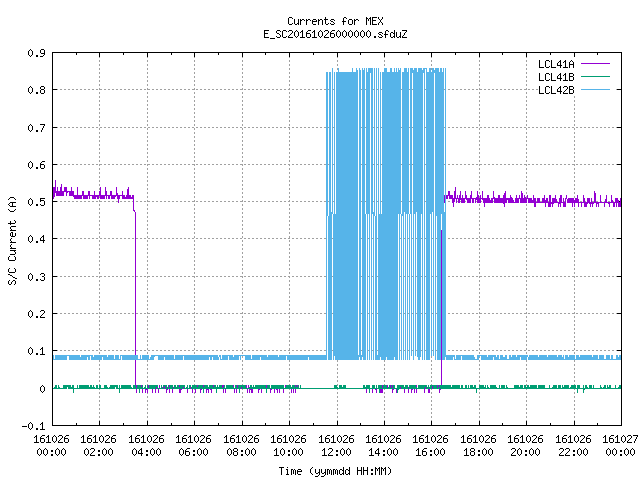The width and height of the screenshot is (640, 480).
Task: Click the filename E_SC20161026000000.sfduZ subtitle
Action: (x=335, y=34)
